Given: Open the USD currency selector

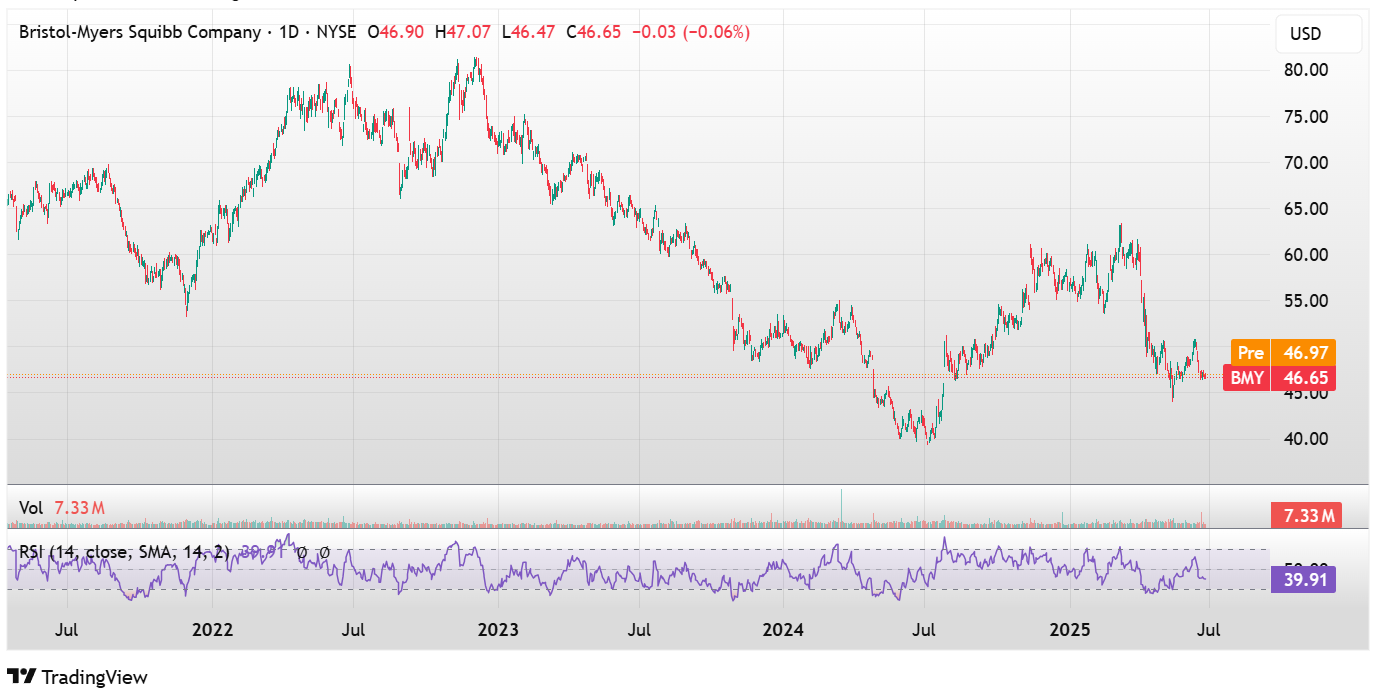Looking at the screenshot, I should click(1318, 34).
